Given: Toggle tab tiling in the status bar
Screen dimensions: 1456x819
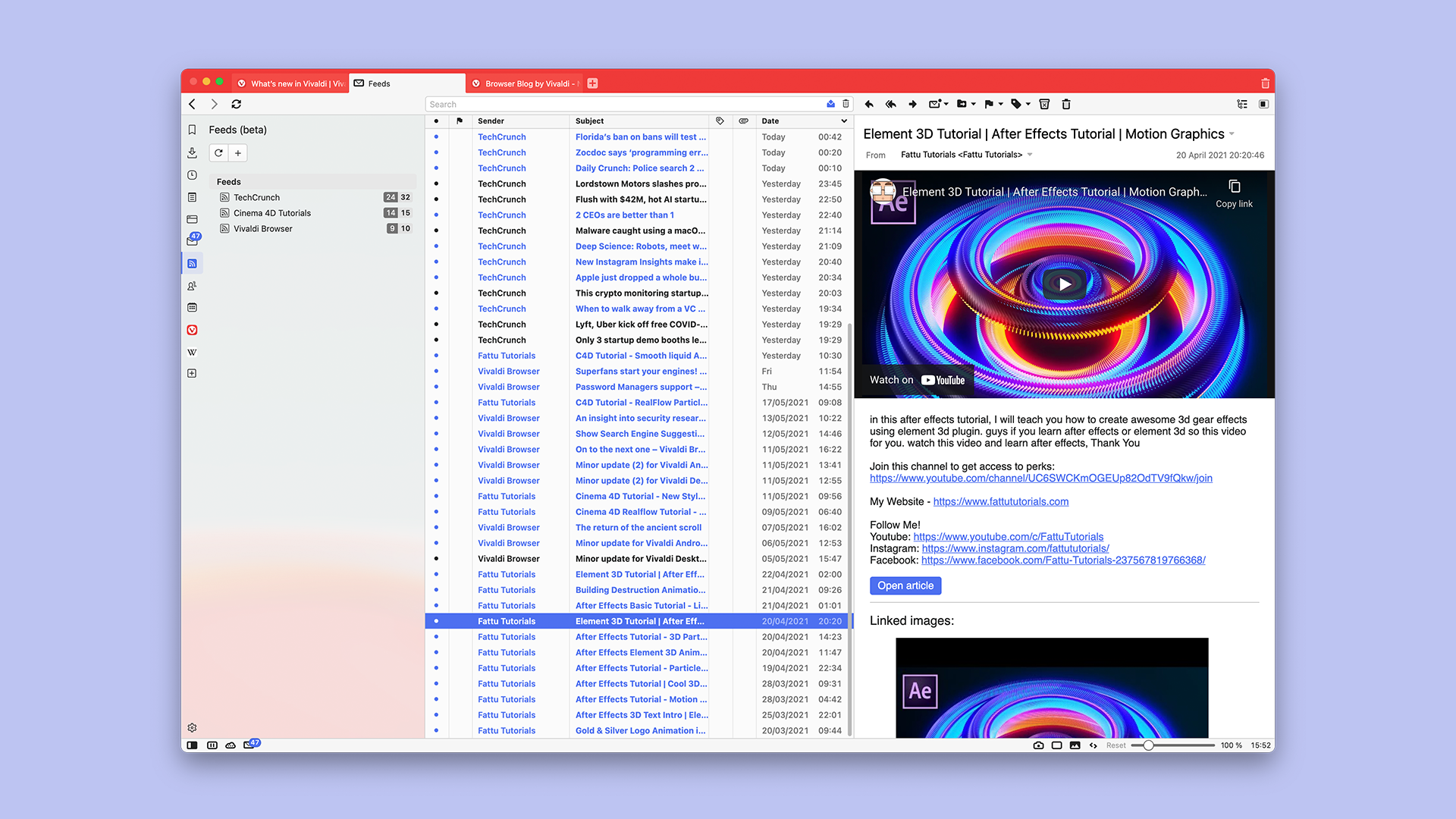Looking at the screenshot, I should [212, 745].
